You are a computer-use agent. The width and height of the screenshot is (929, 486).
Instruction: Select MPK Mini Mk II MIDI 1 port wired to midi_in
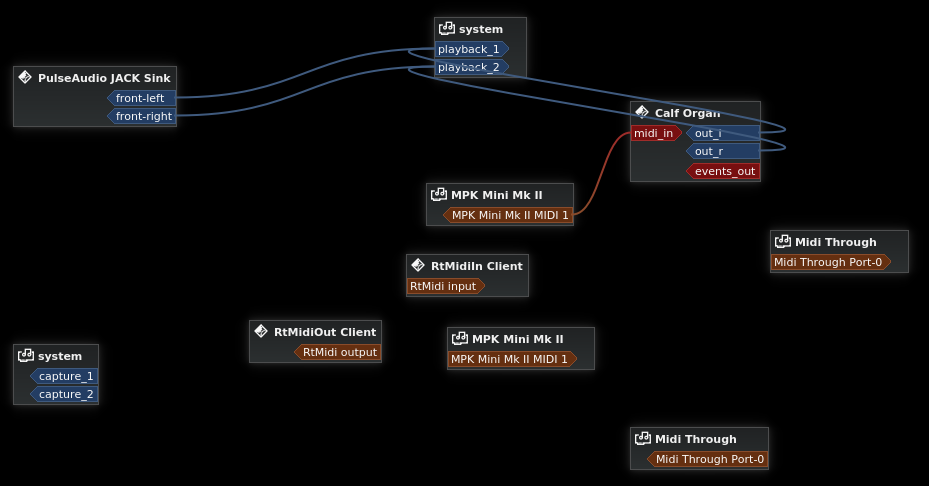(508, 215)
